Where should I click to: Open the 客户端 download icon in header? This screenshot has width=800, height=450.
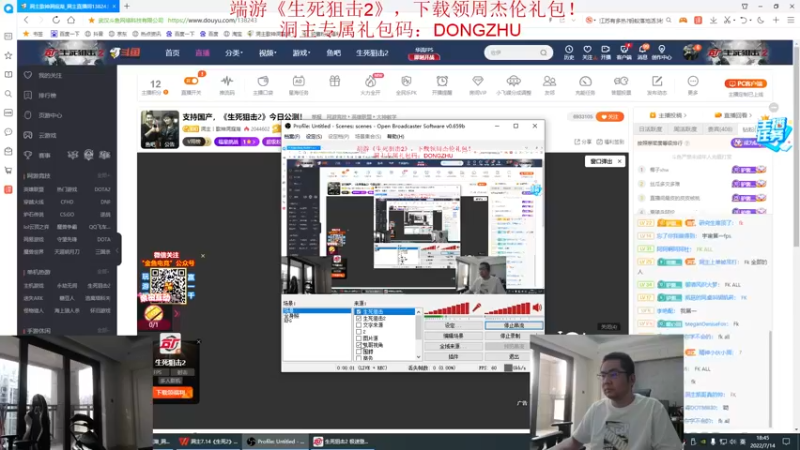coord(623,52)
